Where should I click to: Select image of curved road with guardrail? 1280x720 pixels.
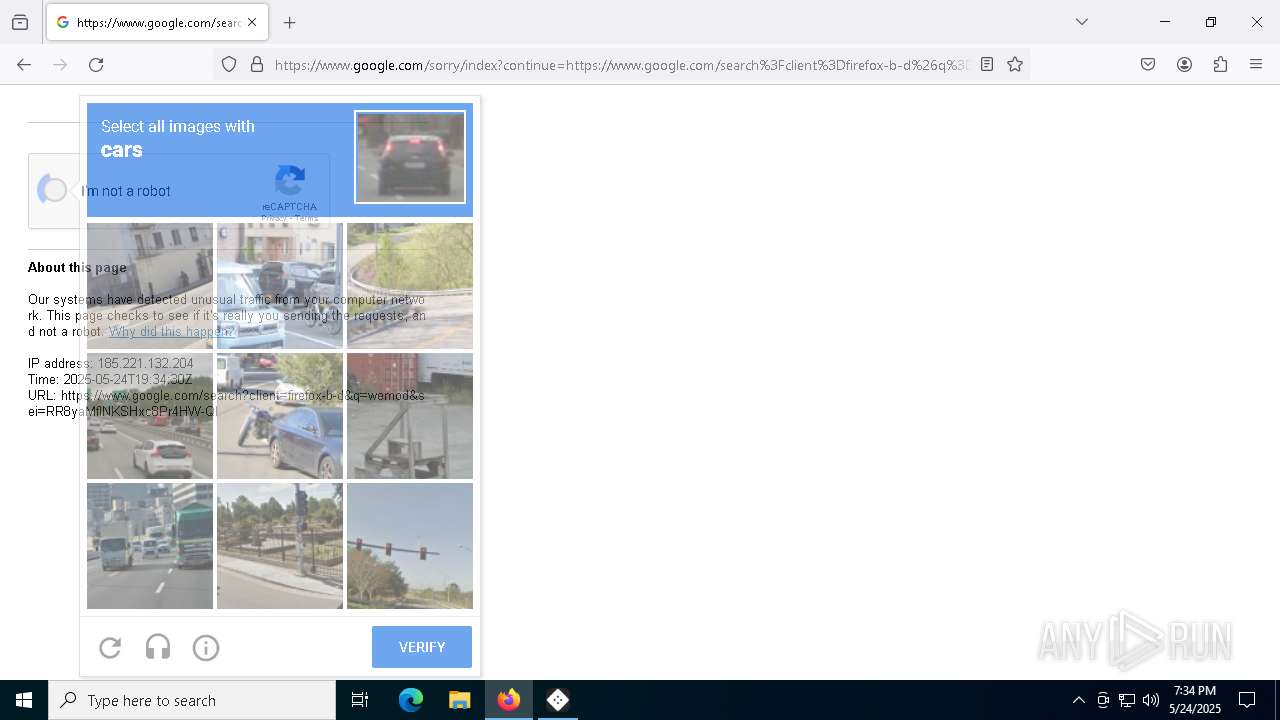click(410, 286)
